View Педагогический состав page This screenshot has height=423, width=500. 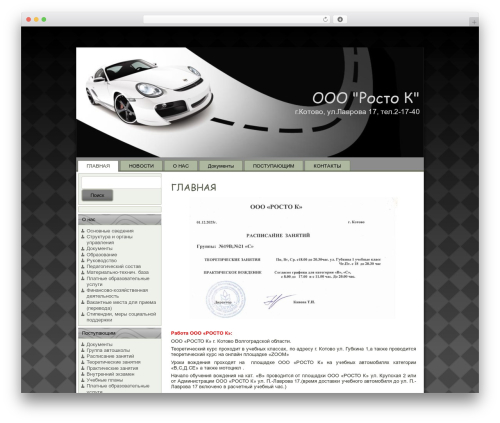[114, 266]
